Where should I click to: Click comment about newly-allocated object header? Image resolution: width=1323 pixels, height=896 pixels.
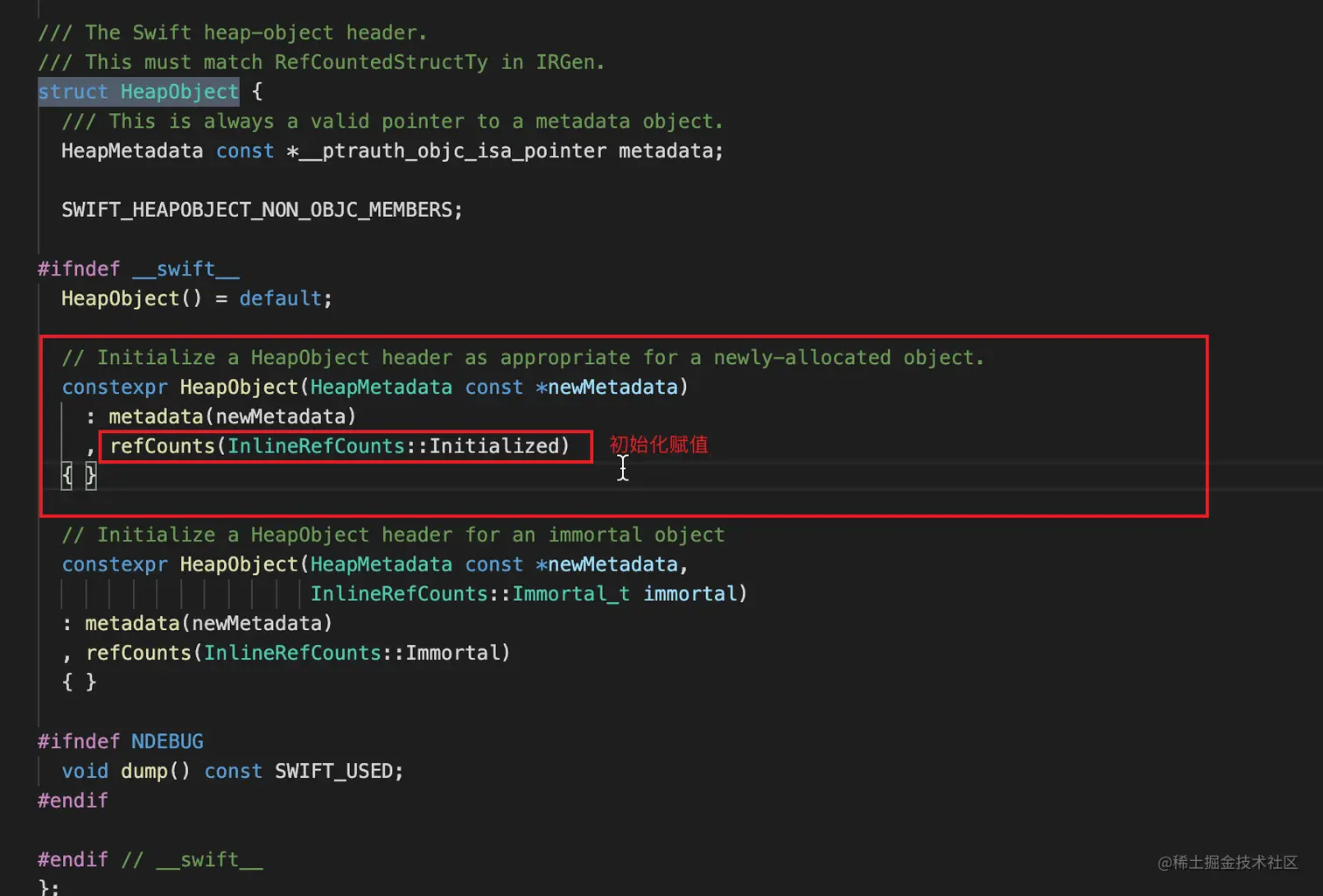pos(522,358)
